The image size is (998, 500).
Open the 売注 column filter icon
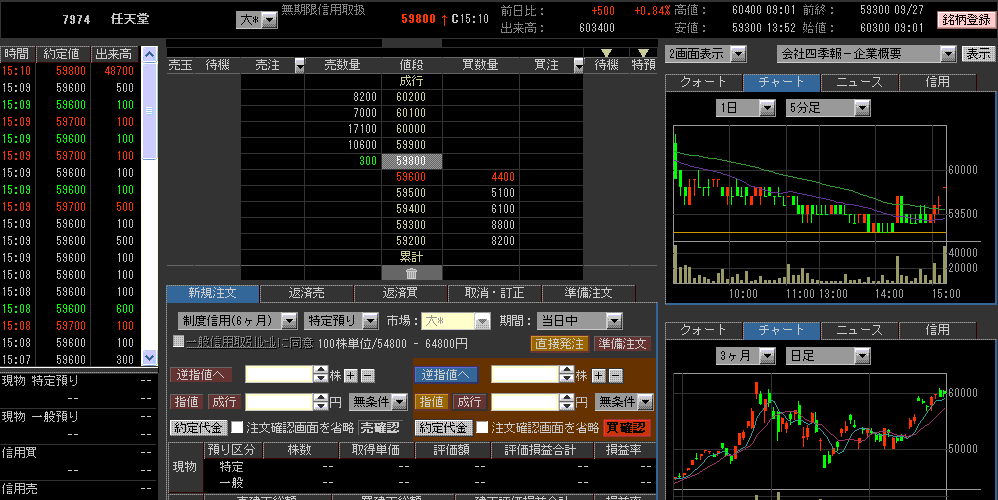click(x=299, y=65)
